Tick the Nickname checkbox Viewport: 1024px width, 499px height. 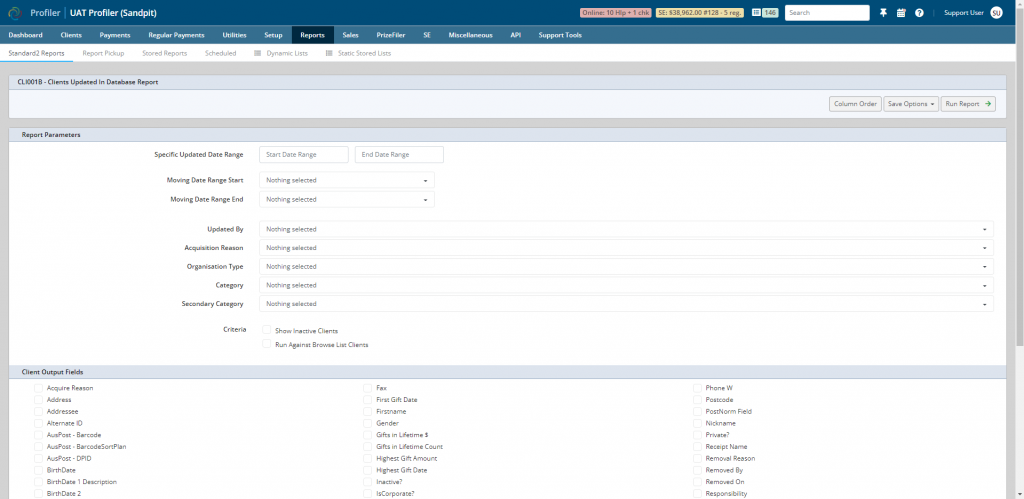tap(697, 423)
